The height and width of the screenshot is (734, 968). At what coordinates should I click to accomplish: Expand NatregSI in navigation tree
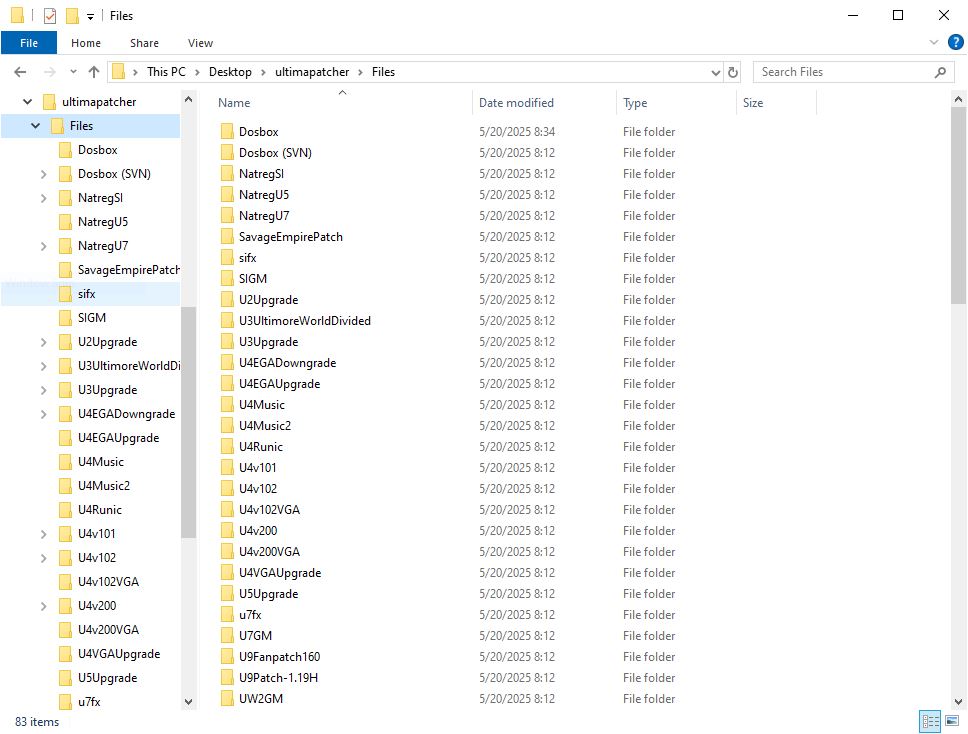(43, 198)
